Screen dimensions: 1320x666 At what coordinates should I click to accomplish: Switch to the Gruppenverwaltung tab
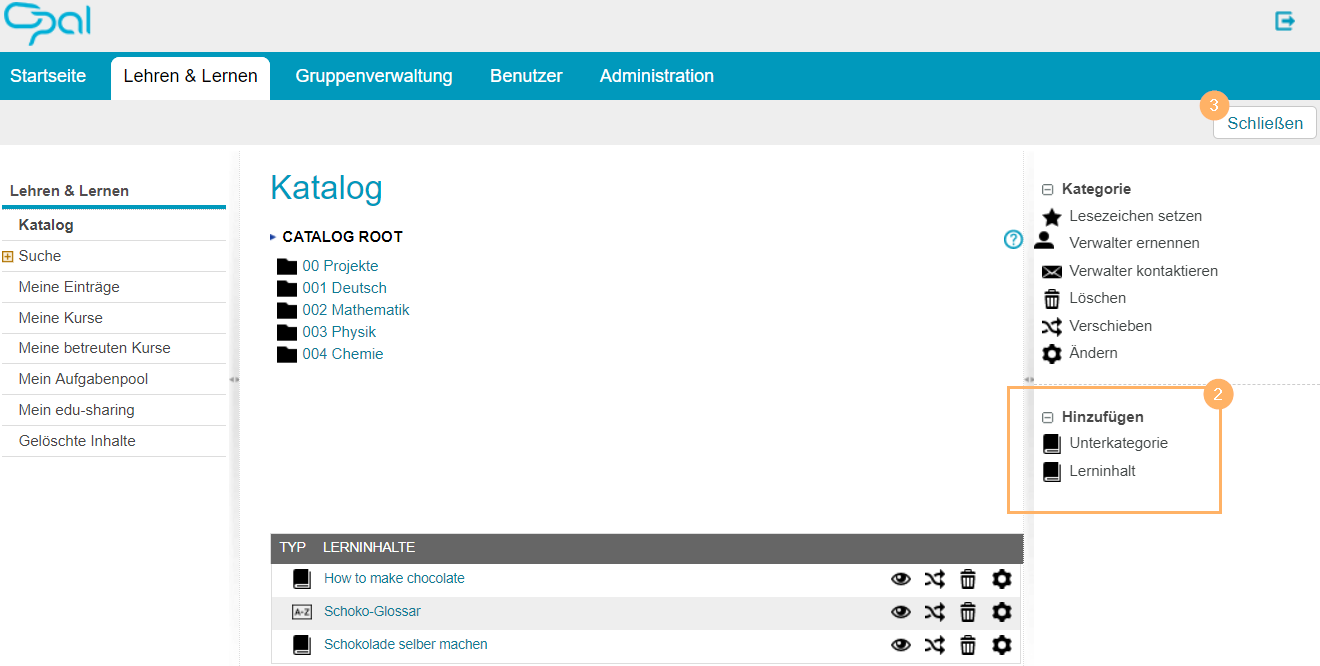373,76
